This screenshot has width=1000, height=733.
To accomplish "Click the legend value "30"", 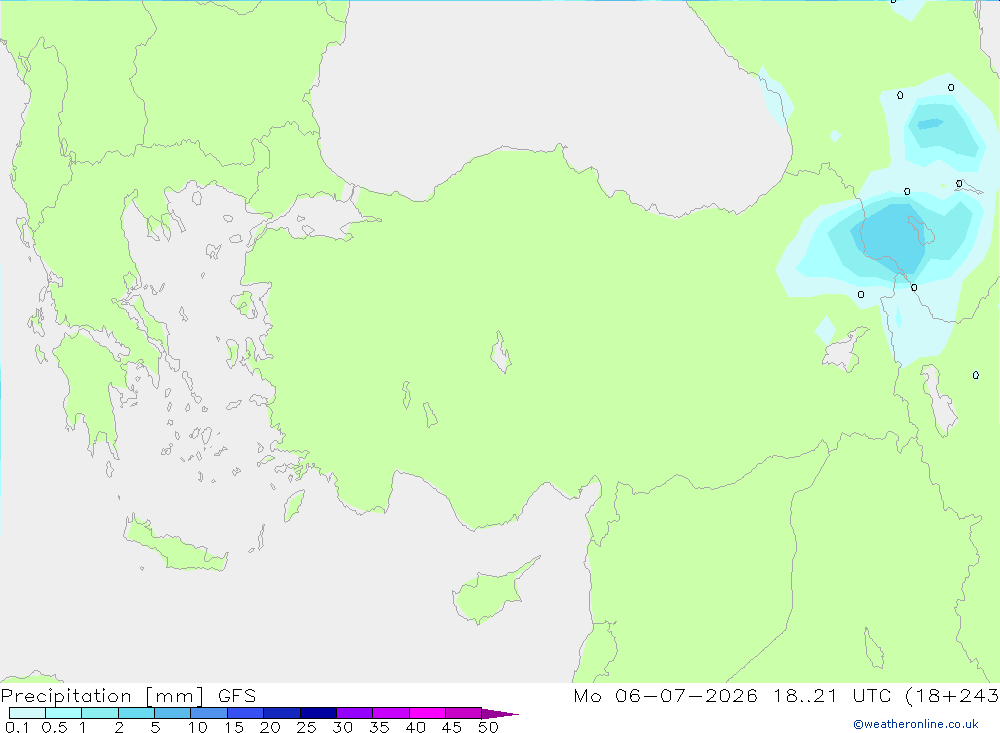I will [343, 727].
